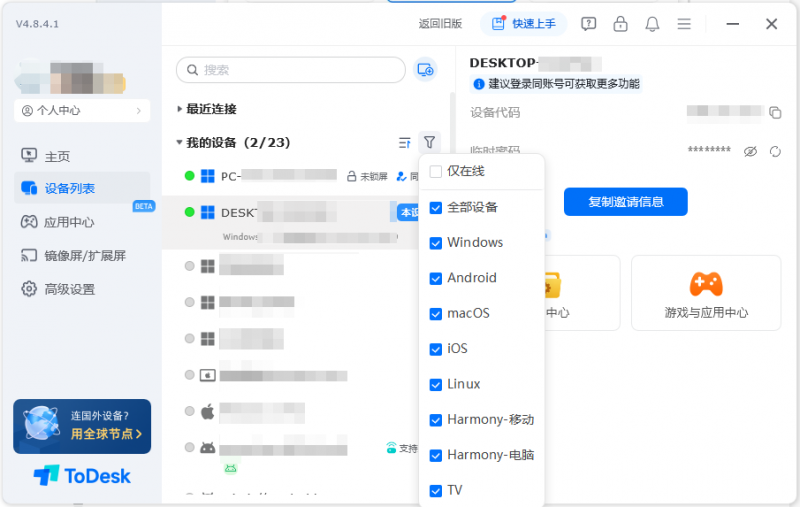Copy the device code with copy icon
This screenshot has width=800, height=507.
point(775,112)
